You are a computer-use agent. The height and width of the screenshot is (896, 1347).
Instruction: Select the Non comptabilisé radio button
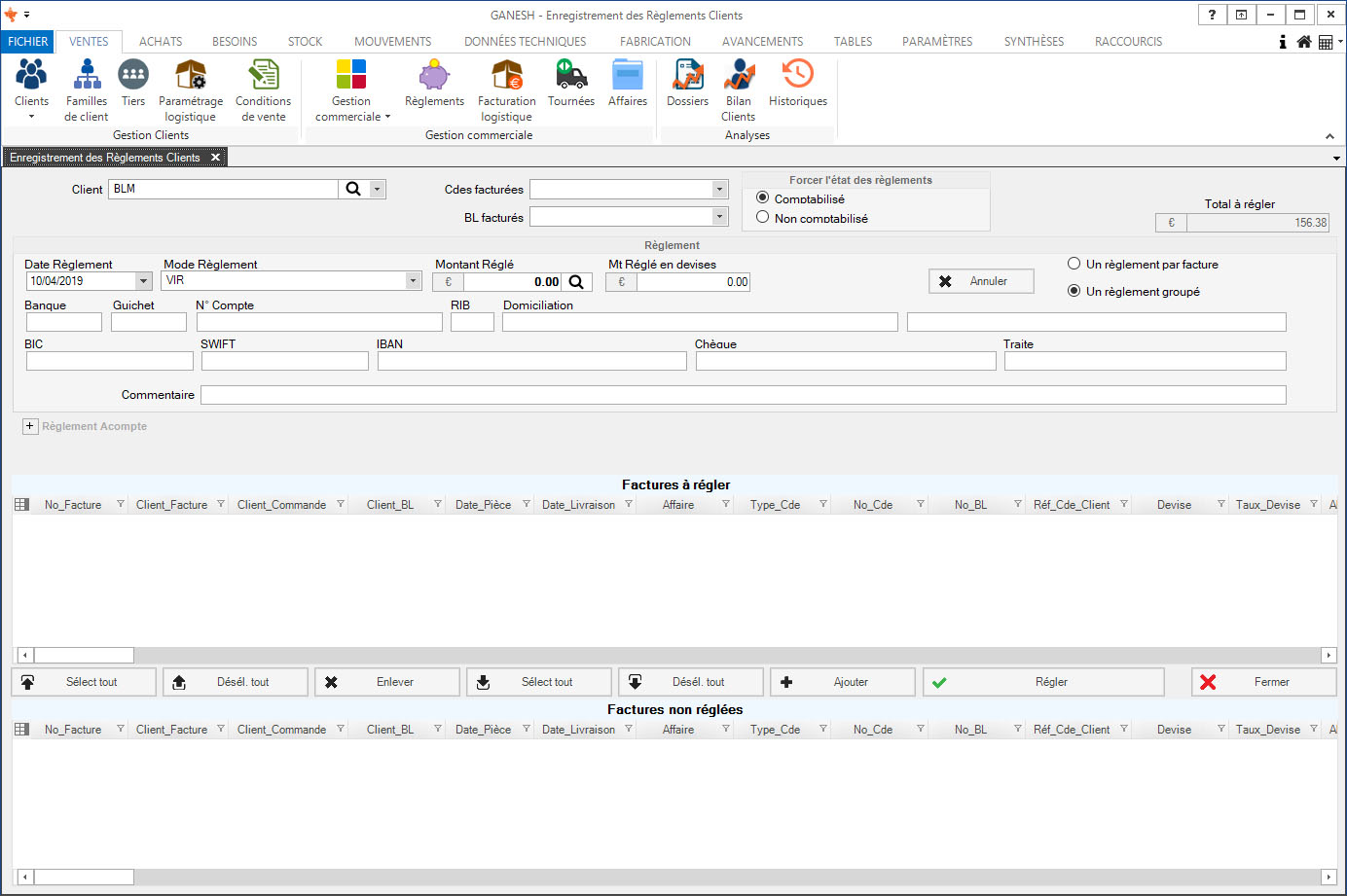763,218
